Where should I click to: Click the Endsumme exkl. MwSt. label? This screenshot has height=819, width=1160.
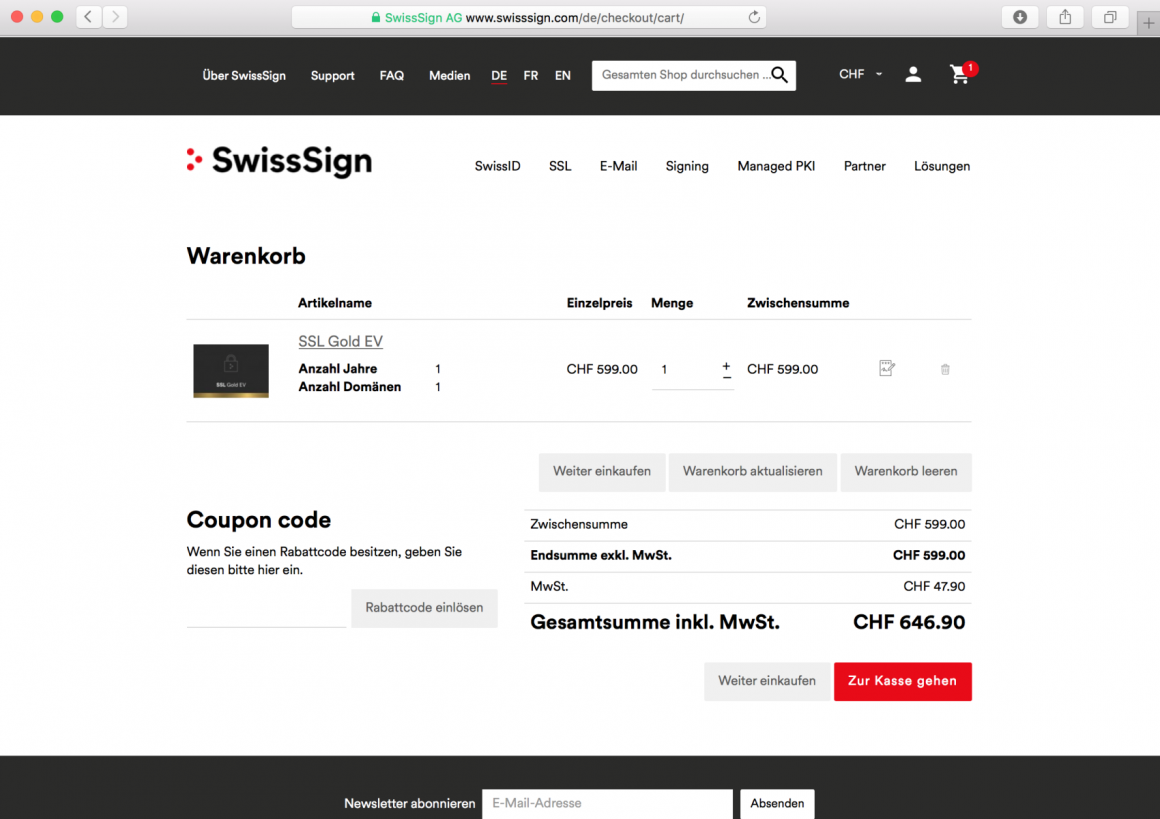click(x=601, y=556)
